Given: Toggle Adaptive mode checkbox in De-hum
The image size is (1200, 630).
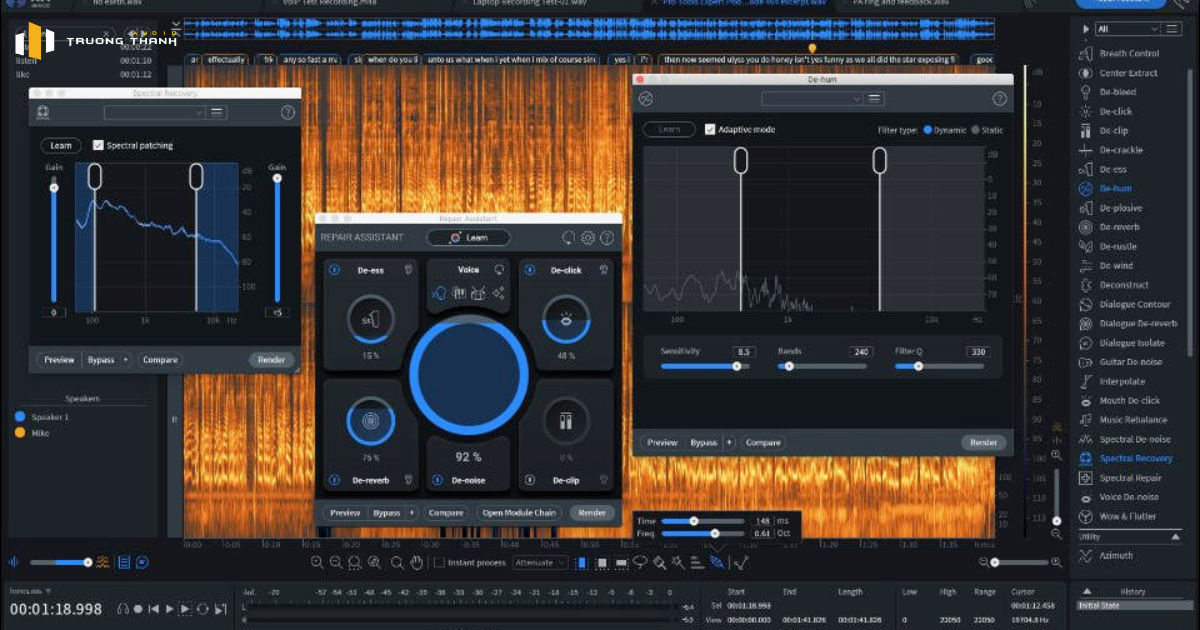Looking at the screenshot, I should click(709, 129).
